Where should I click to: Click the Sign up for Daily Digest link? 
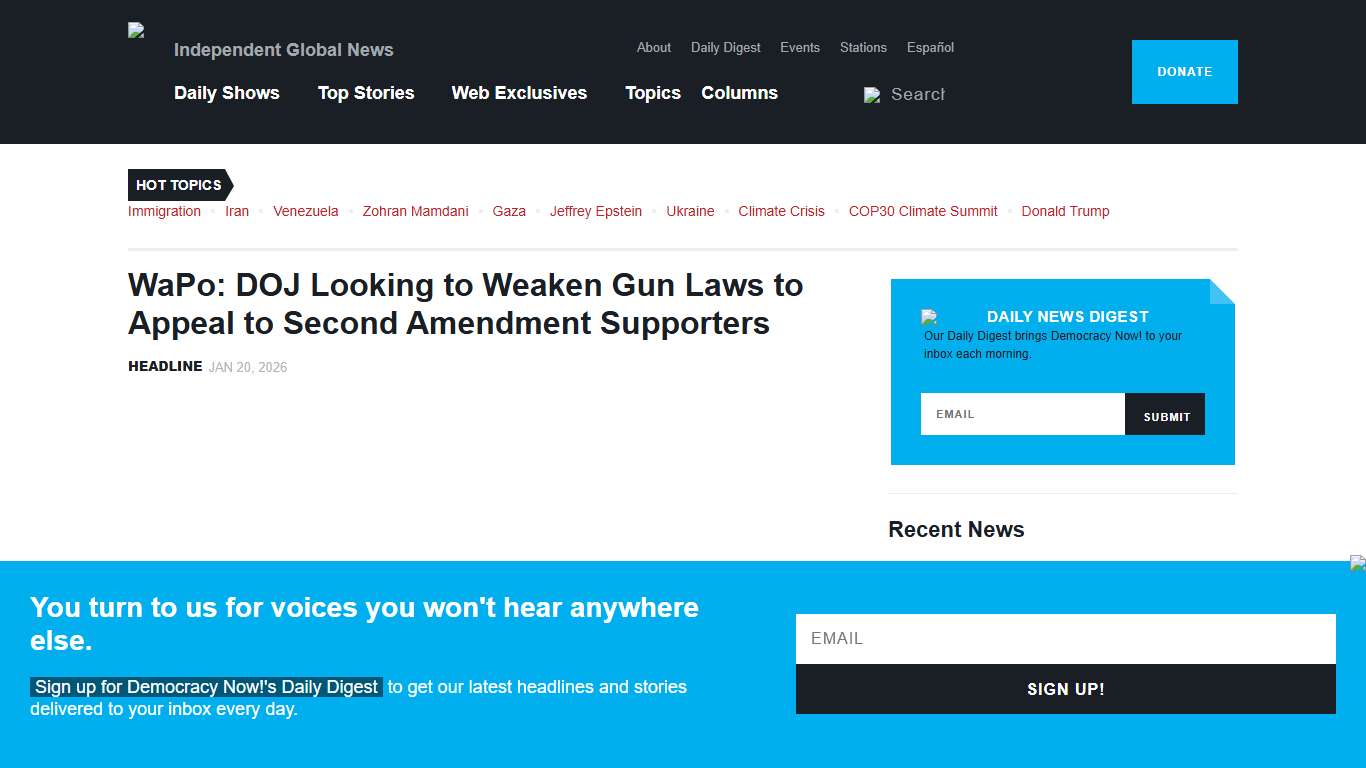(x=205, y=687)
